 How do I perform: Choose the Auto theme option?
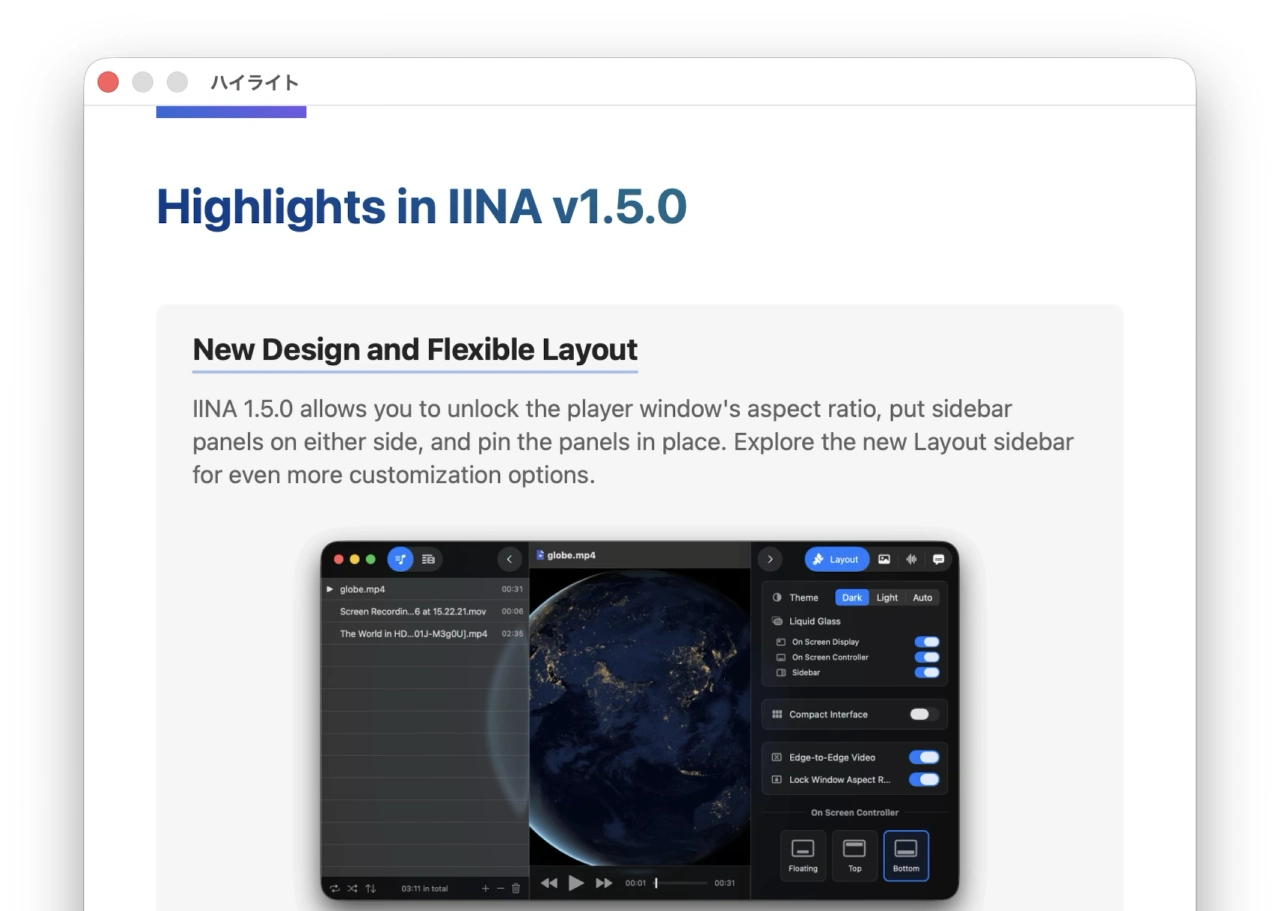coord(922,597)
